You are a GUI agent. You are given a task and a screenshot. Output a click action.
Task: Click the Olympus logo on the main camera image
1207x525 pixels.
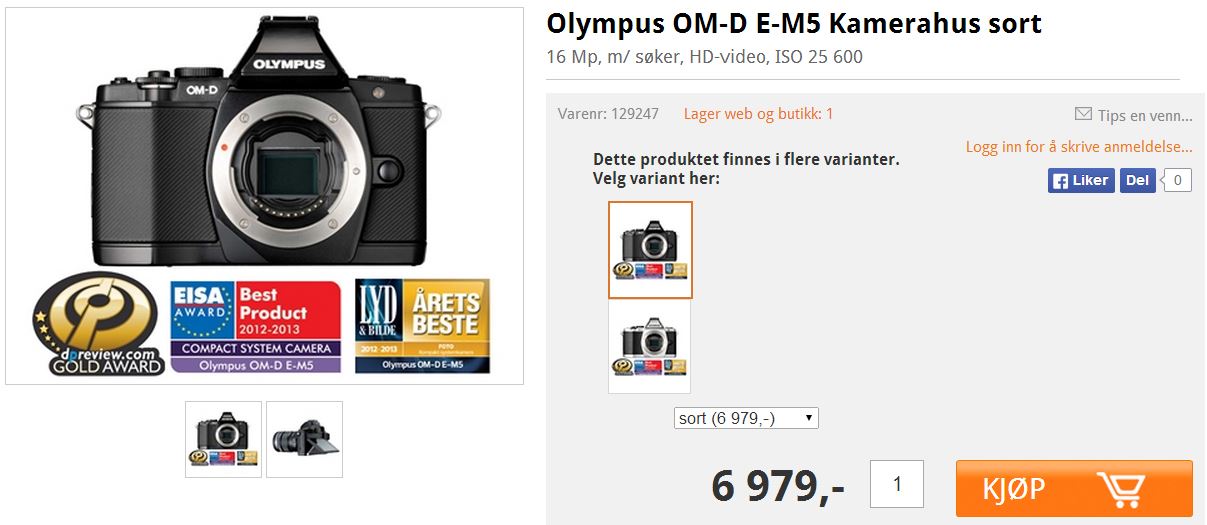289,64
